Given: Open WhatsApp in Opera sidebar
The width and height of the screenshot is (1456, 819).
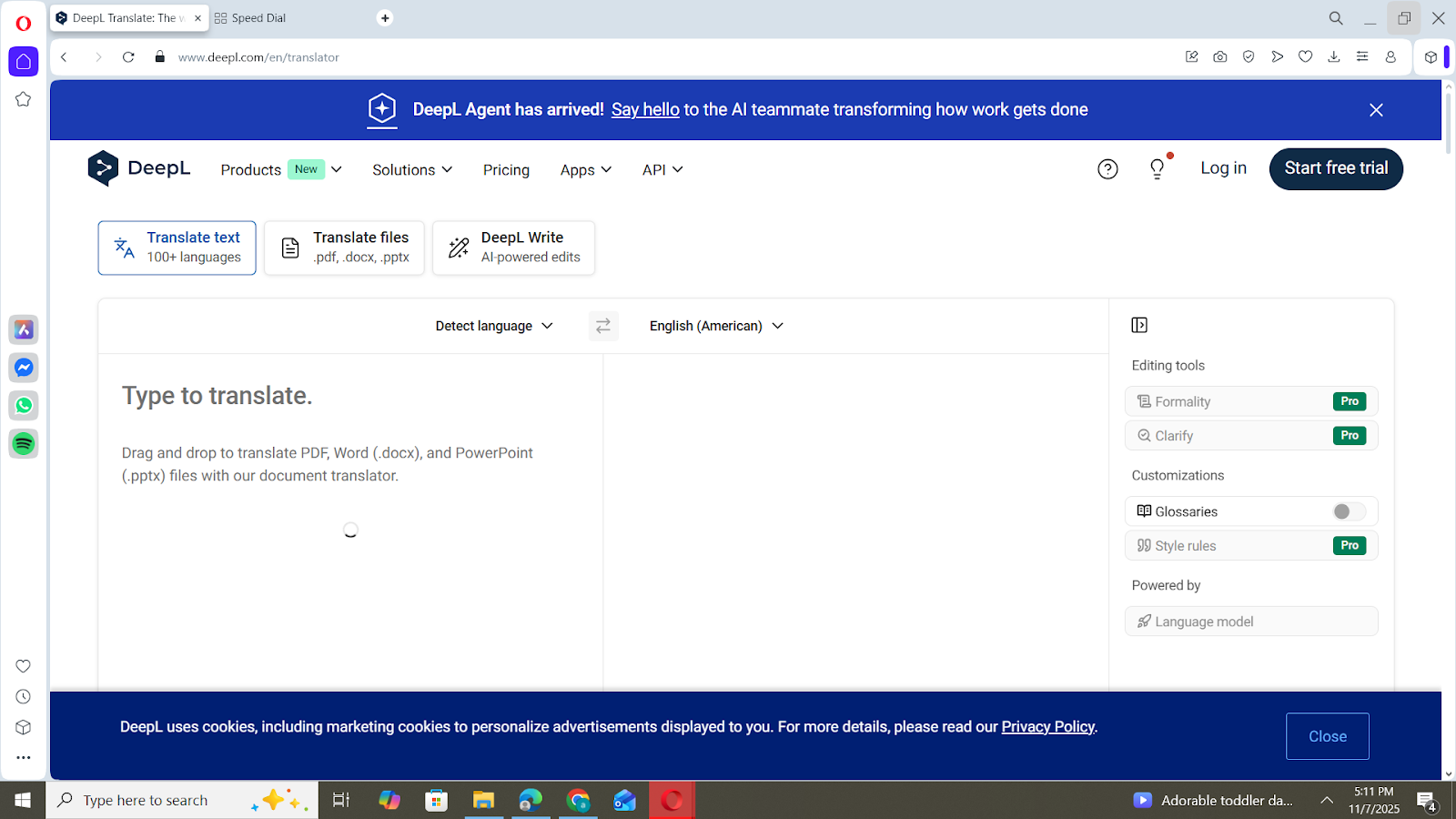Looking at the screenshot, I should (24, 406).
